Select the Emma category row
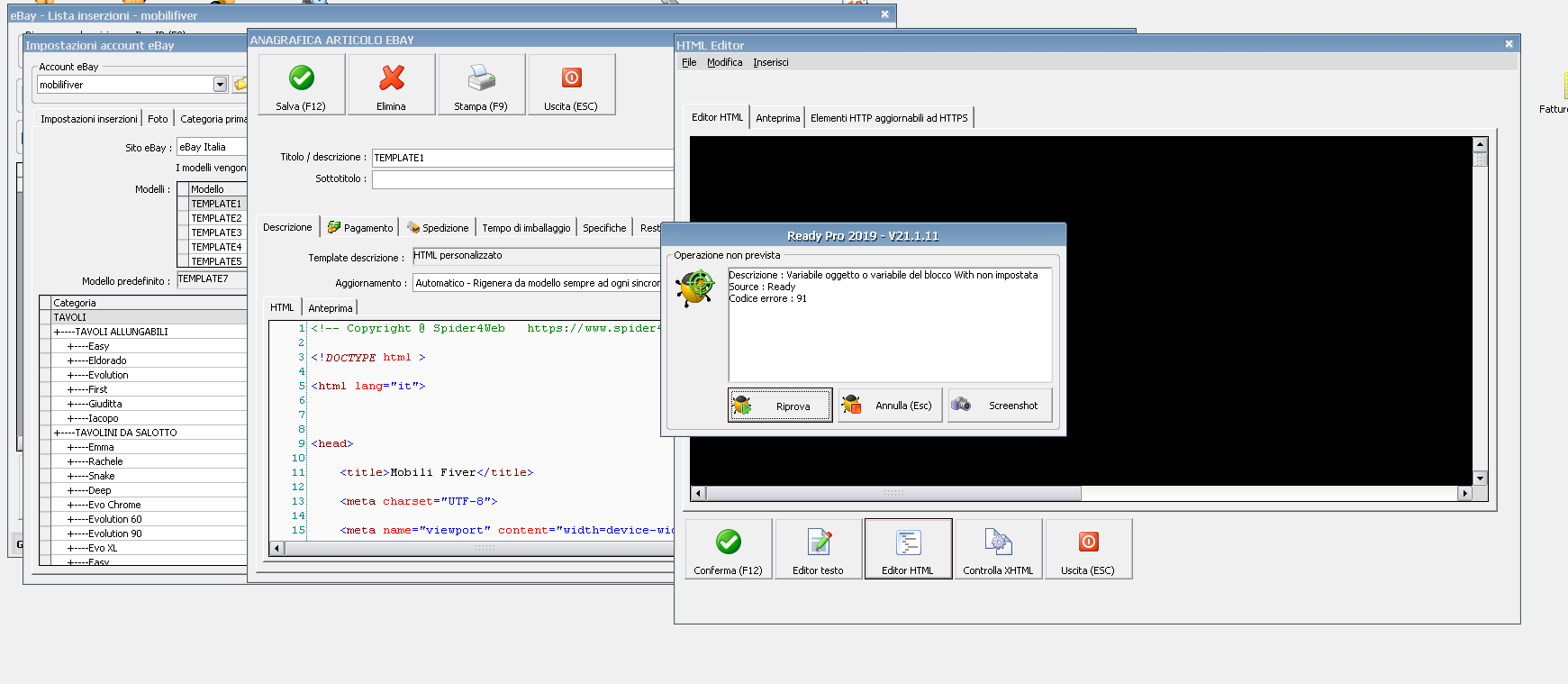 point(149,447)
